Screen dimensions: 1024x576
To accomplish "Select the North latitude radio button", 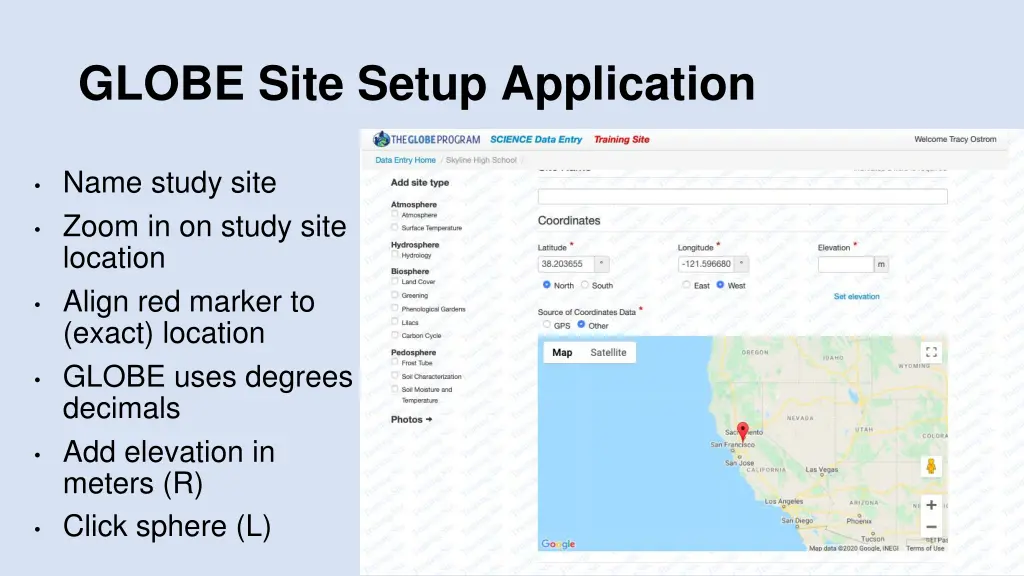I will 547,285.
